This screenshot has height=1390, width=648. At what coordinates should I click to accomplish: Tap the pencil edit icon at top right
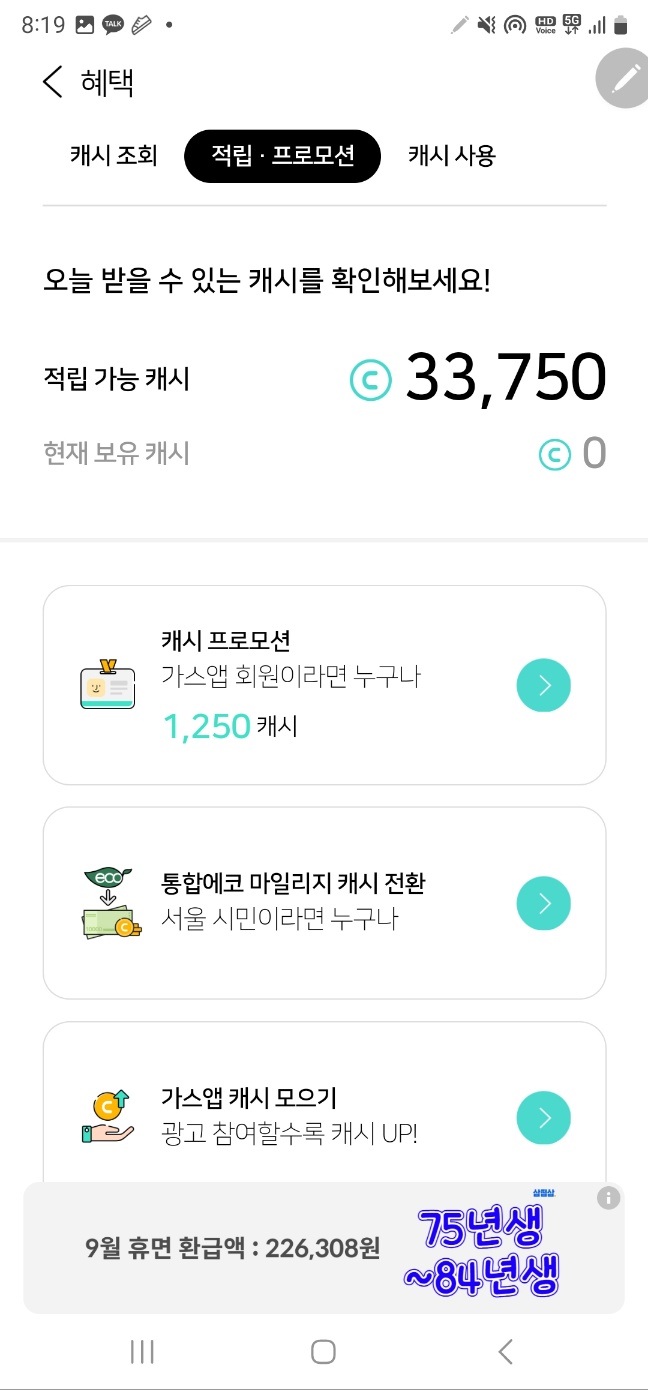coord(621,79)
